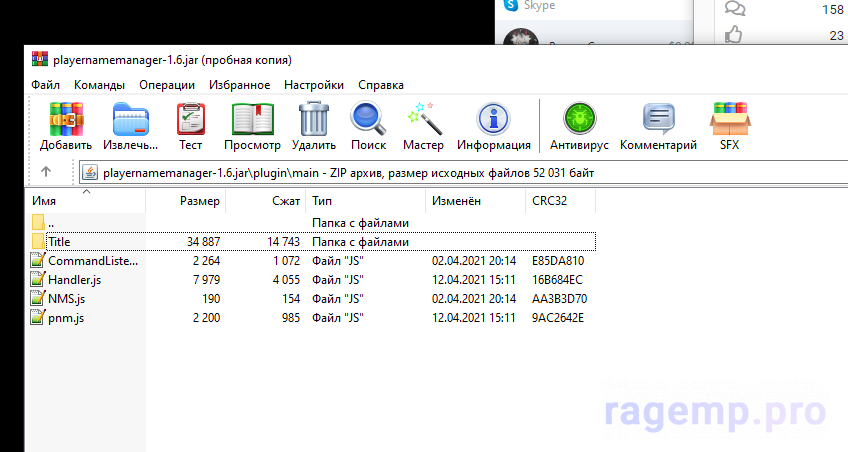848x452 pixels.
Task: Click the jar archive icon in address bar
Action: tap(90, 172)
